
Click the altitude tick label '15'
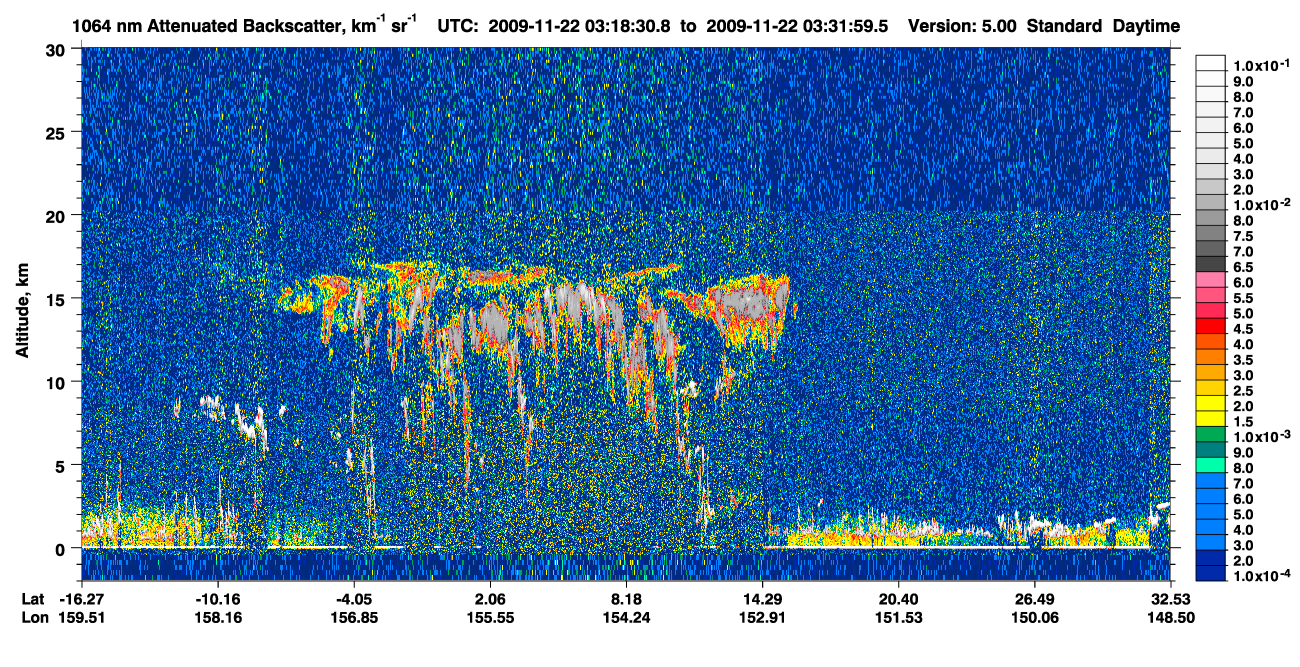pos(59,299)
